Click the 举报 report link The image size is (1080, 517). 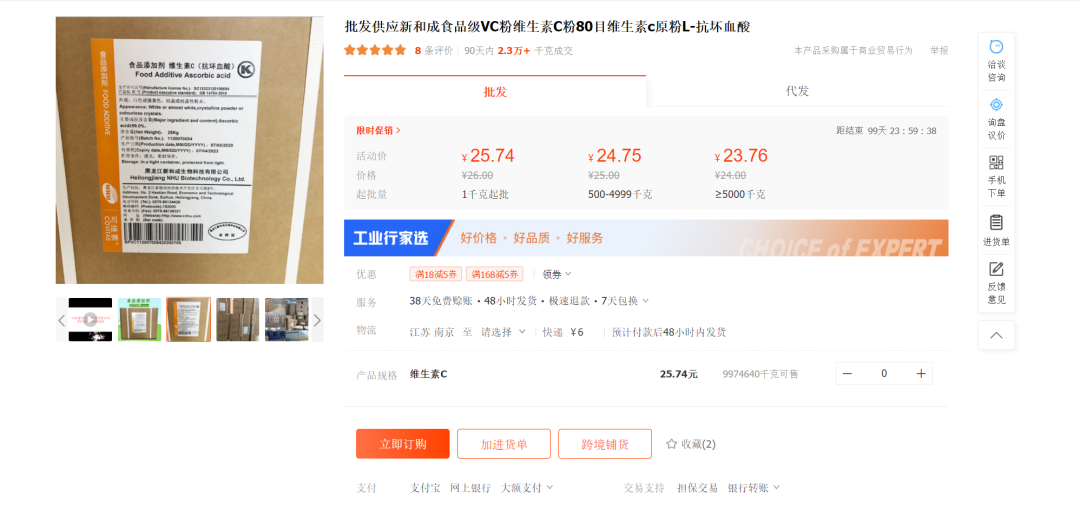[x=939, y=50]
